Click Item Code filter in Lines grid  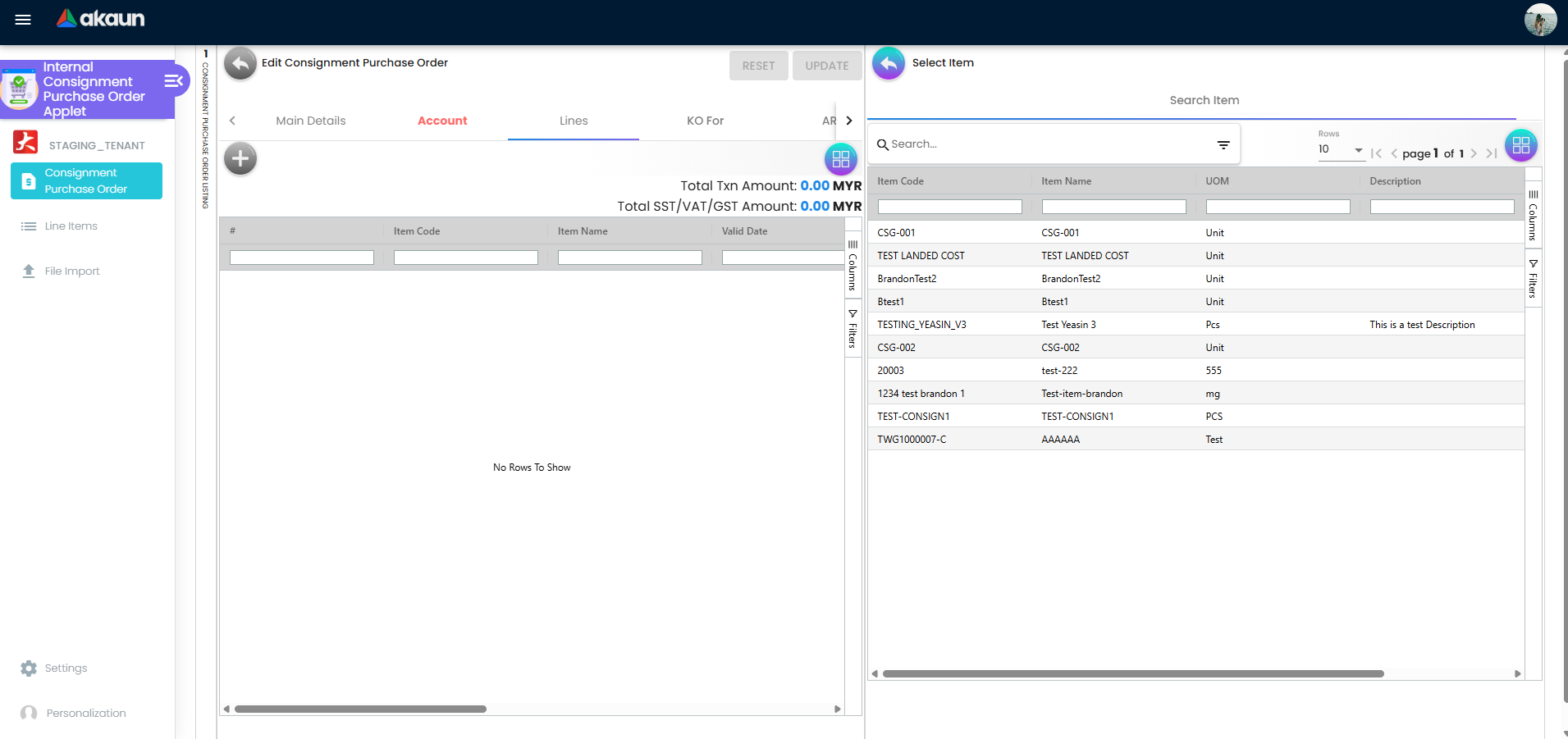click(x=465, y=258)
